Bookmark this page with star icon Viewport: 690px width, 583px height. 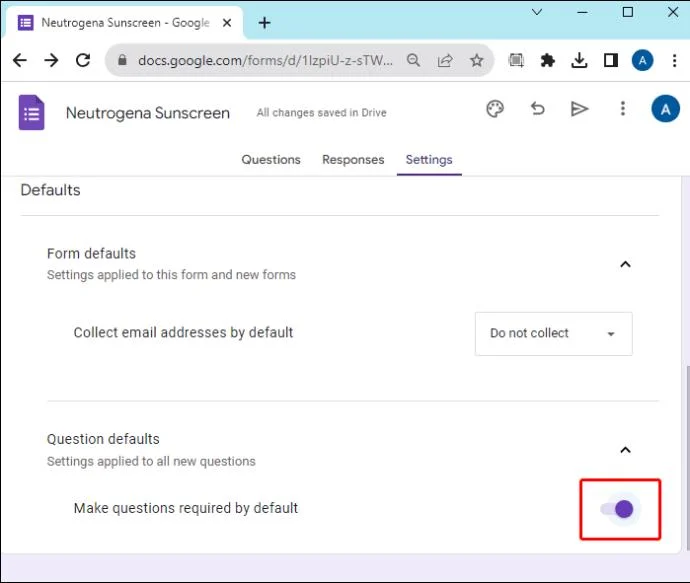477,60
